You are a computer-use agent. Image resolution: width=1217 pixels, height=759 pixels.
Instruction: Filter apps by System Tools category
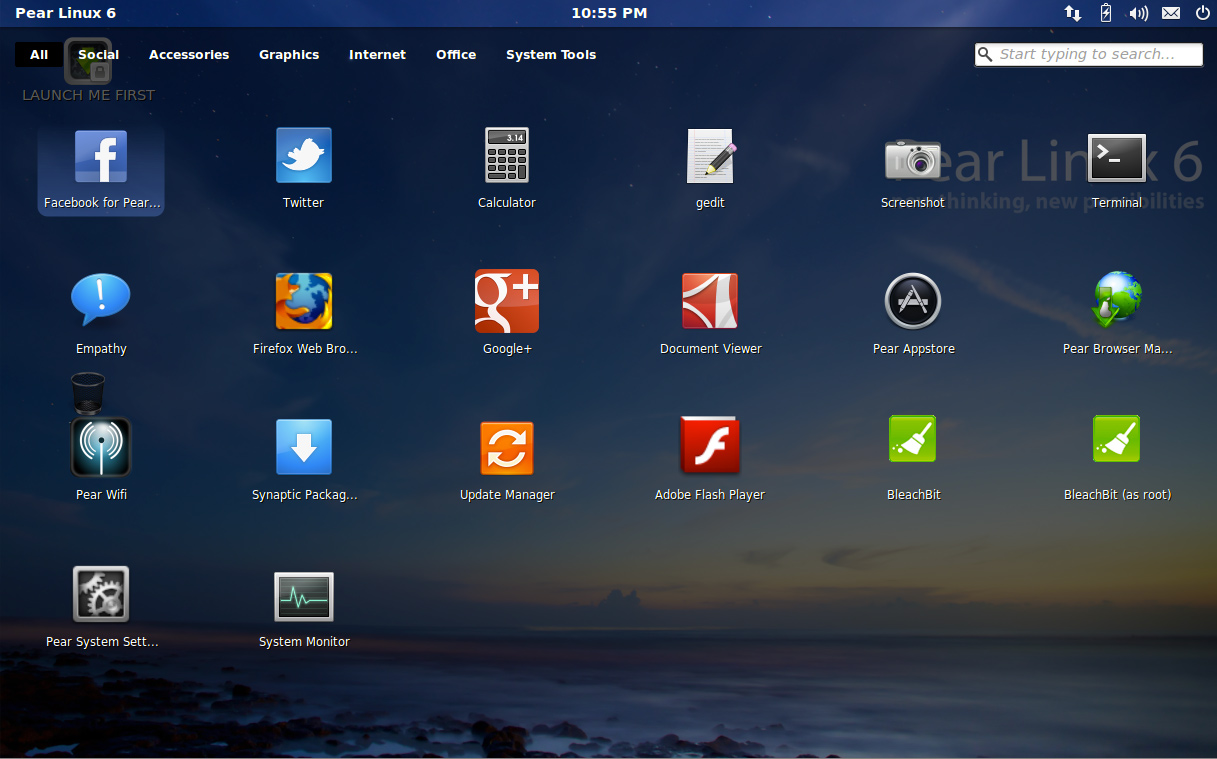(x=551, y=54)
